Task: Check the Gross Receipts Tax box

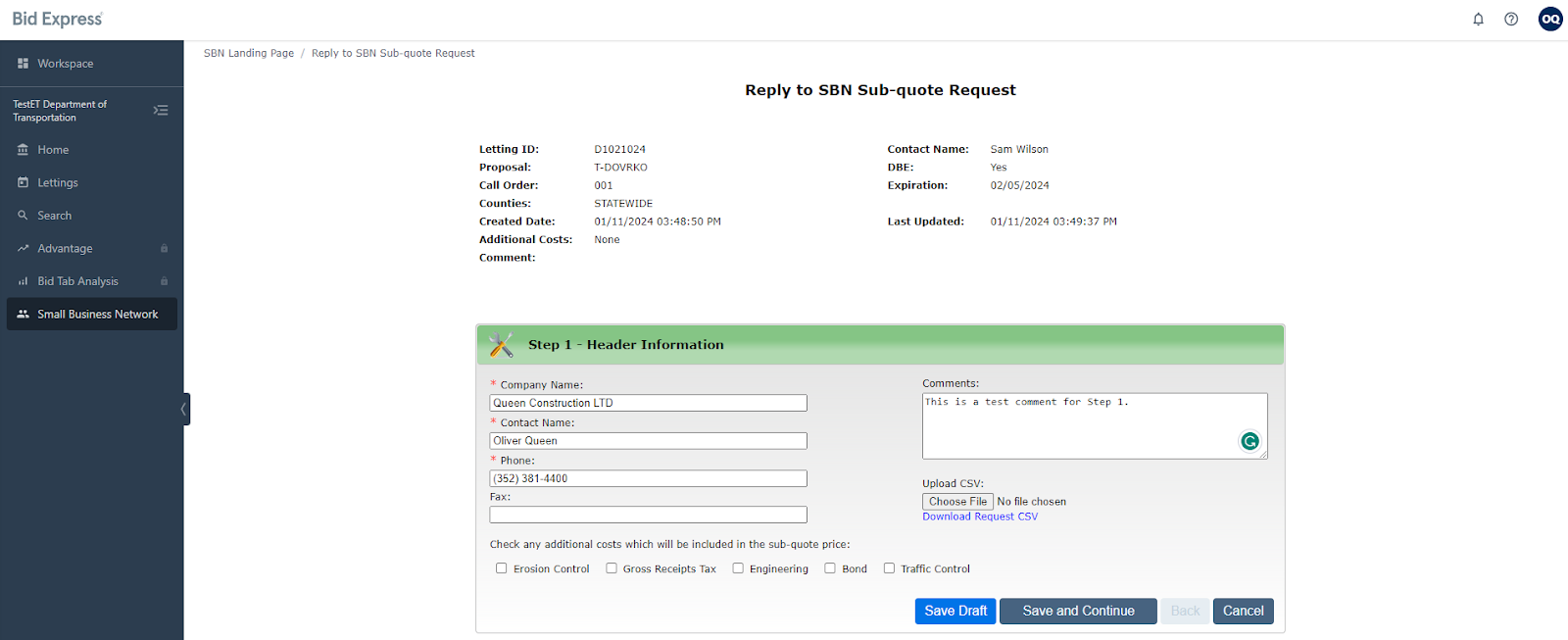Action: pyautogui.click(x=612, y=568)
